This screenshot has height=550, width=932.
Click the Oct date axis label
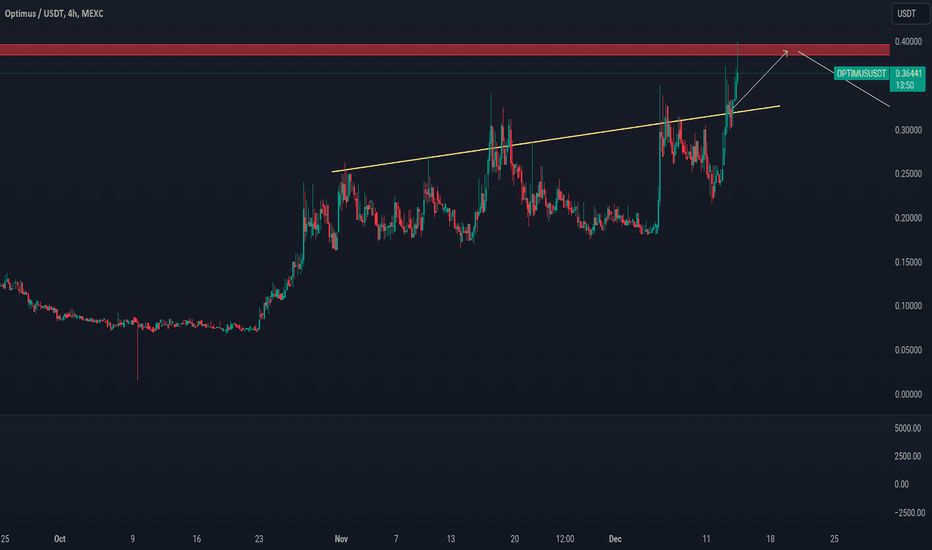click(x=59, y=539)
